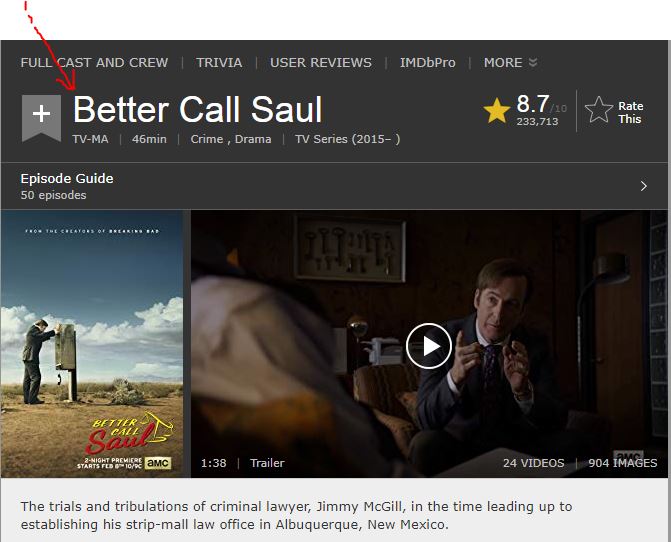Add Better Call Saul to watchlist
Screen dimensions: 671x542
pyautogui.click(x=41, y=118)
